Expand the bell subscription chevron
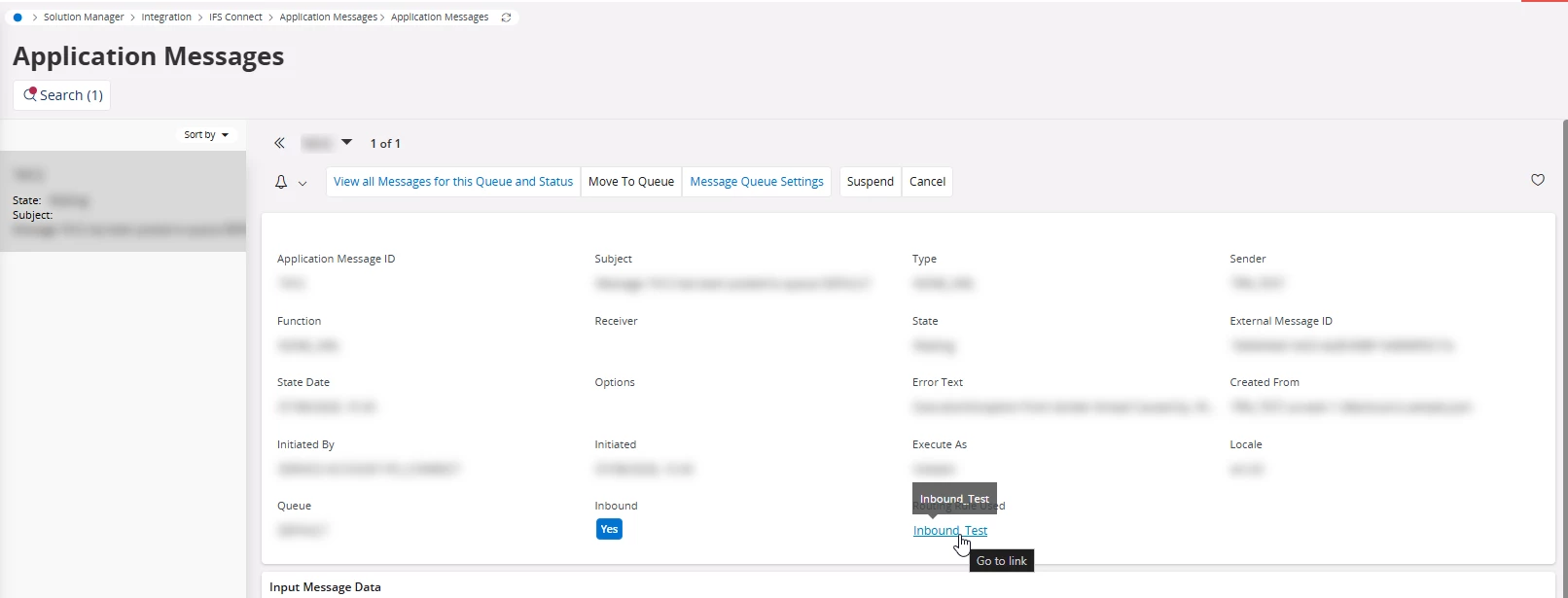The image size is (1568, 598). click(x=303, y=183)
